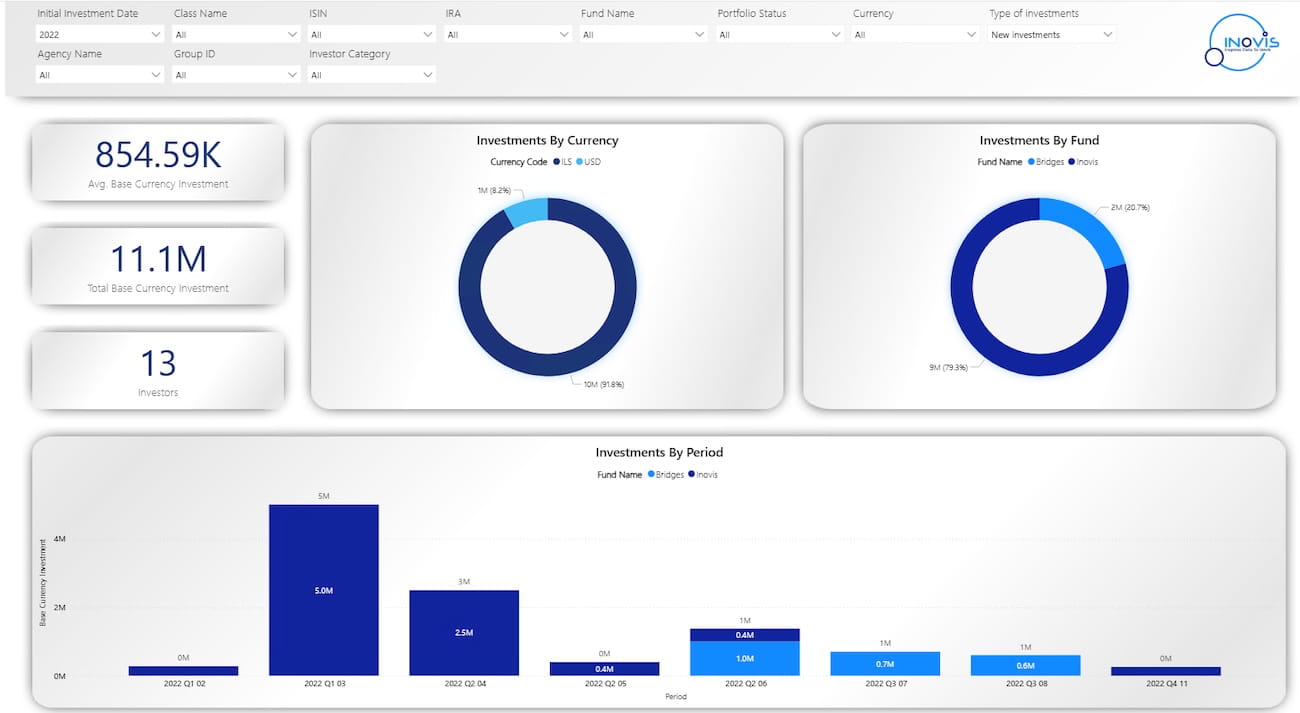The width and height of the screenshot is (1300, 713).
Task: Open the ISIN filter dropdown
Action: pyautogui.click(x=371, y=35)
